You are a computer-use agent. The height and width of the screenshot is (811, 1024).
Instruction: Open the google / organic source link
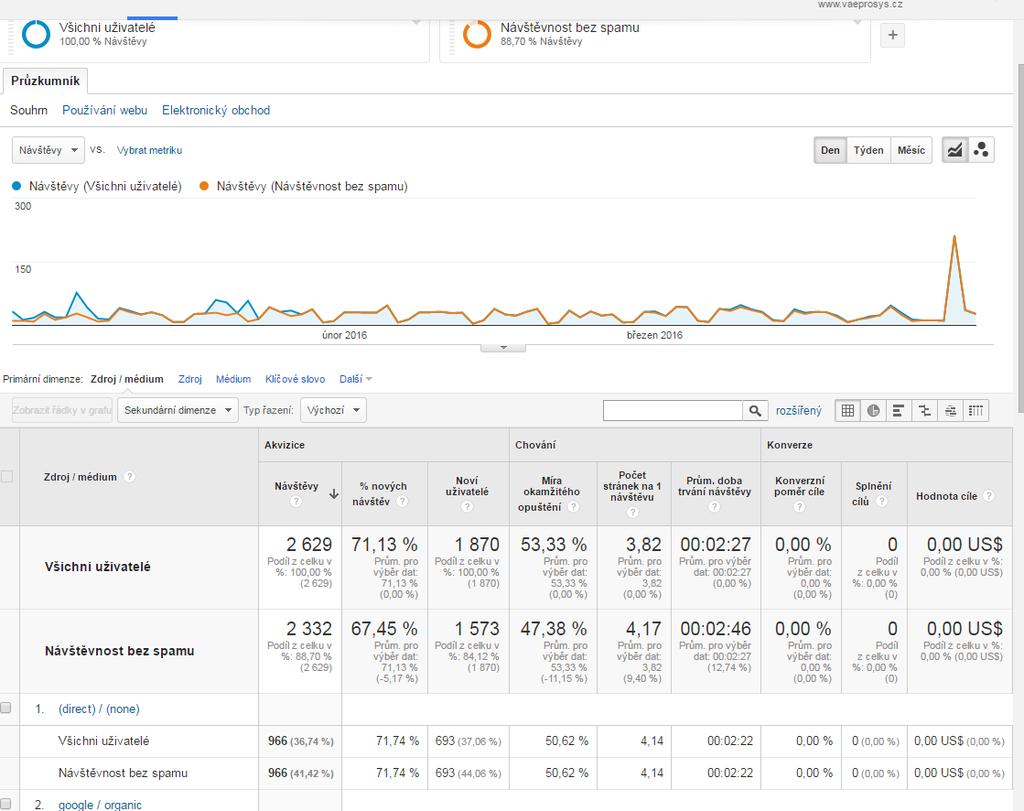point(100,804)
